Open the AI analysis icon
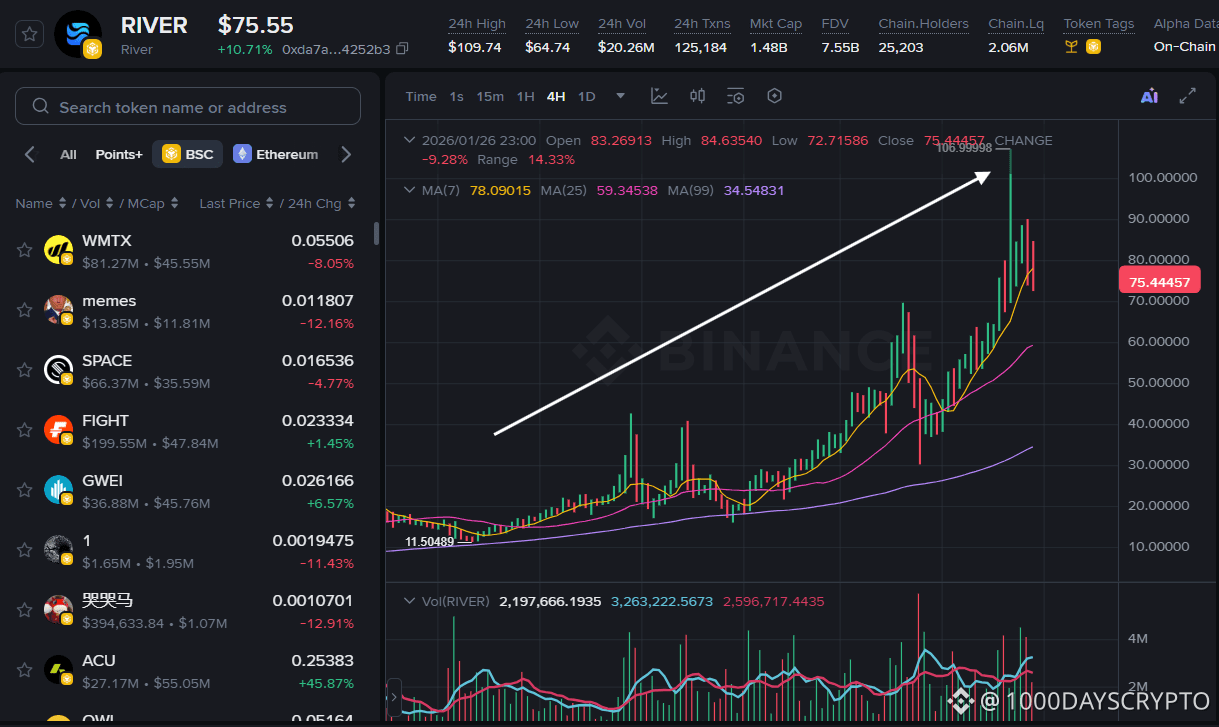This screenshot has height=727, width=1219. (x=1149, y=96)
